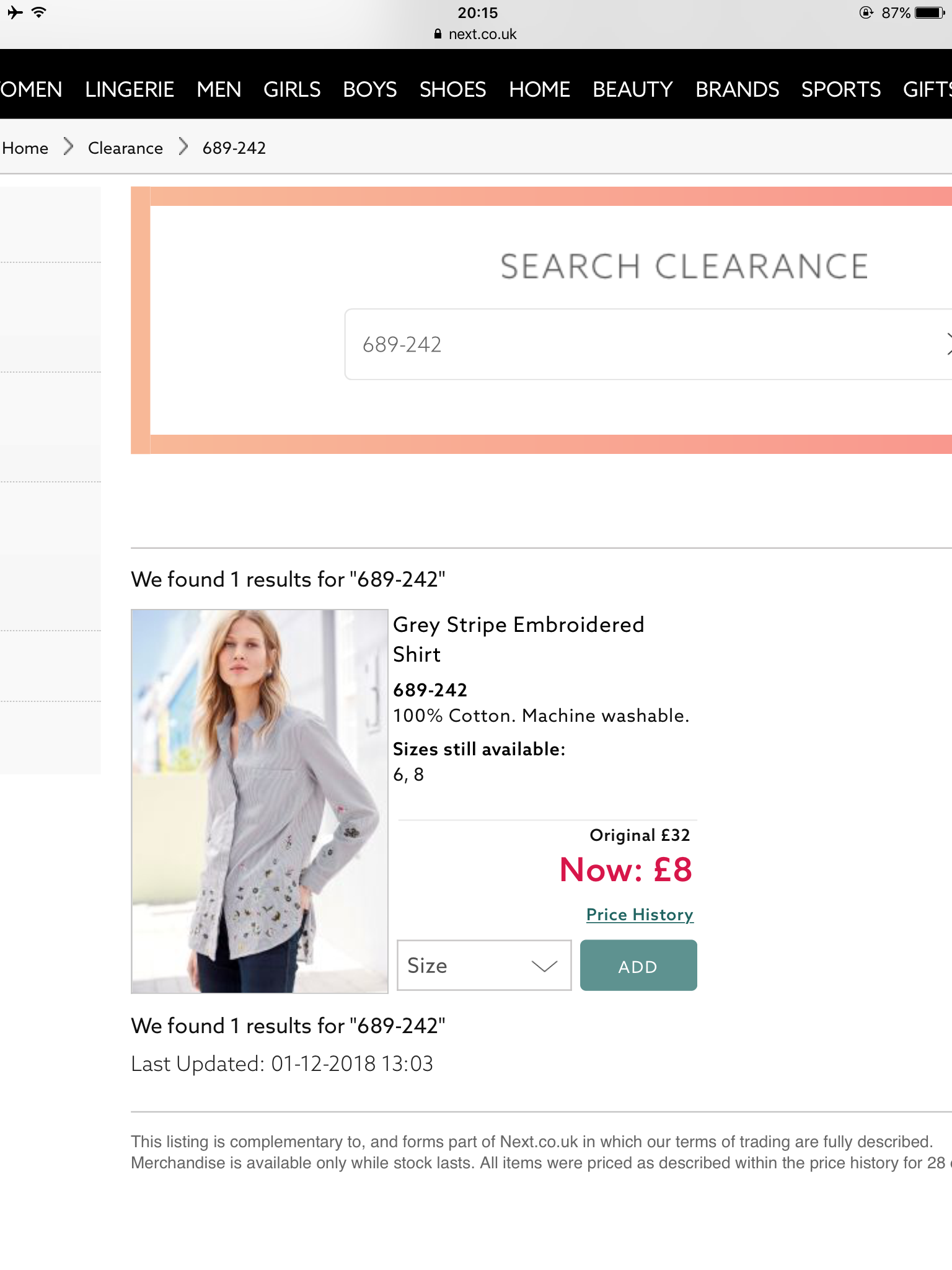
Task: Go to Clearance breadcrumb link
Action: [x=125, y=148]
